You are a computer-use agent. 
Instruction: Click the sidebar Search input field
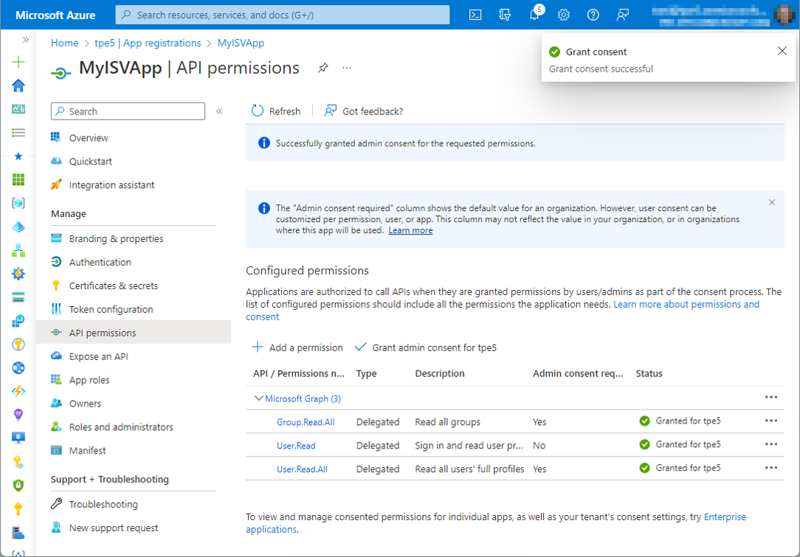(x=130, y=111)
